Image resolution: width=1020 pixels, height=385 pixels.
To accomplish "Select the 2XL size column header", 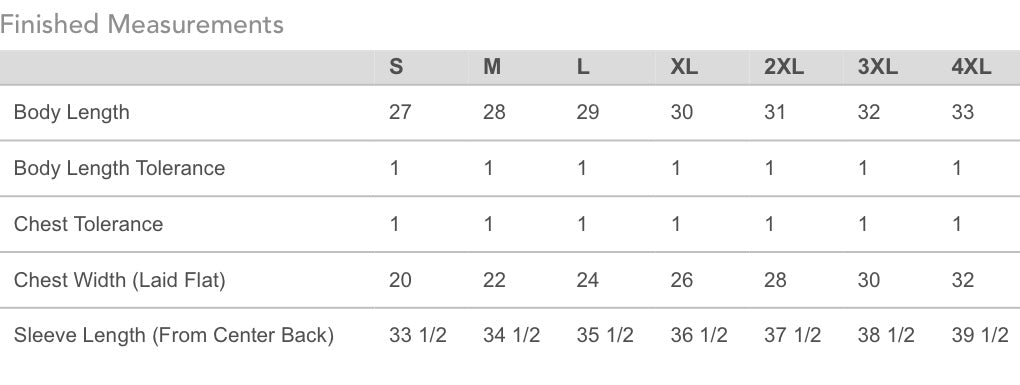I will pos(784,66).
